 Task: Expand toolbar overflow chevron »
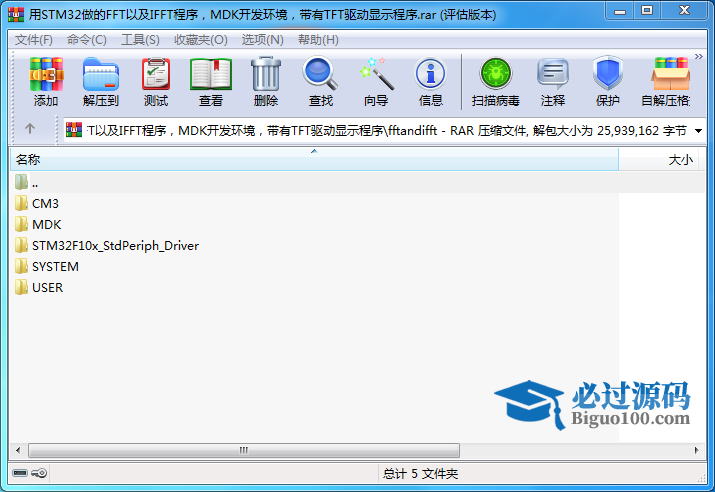(x=699, y=57)
